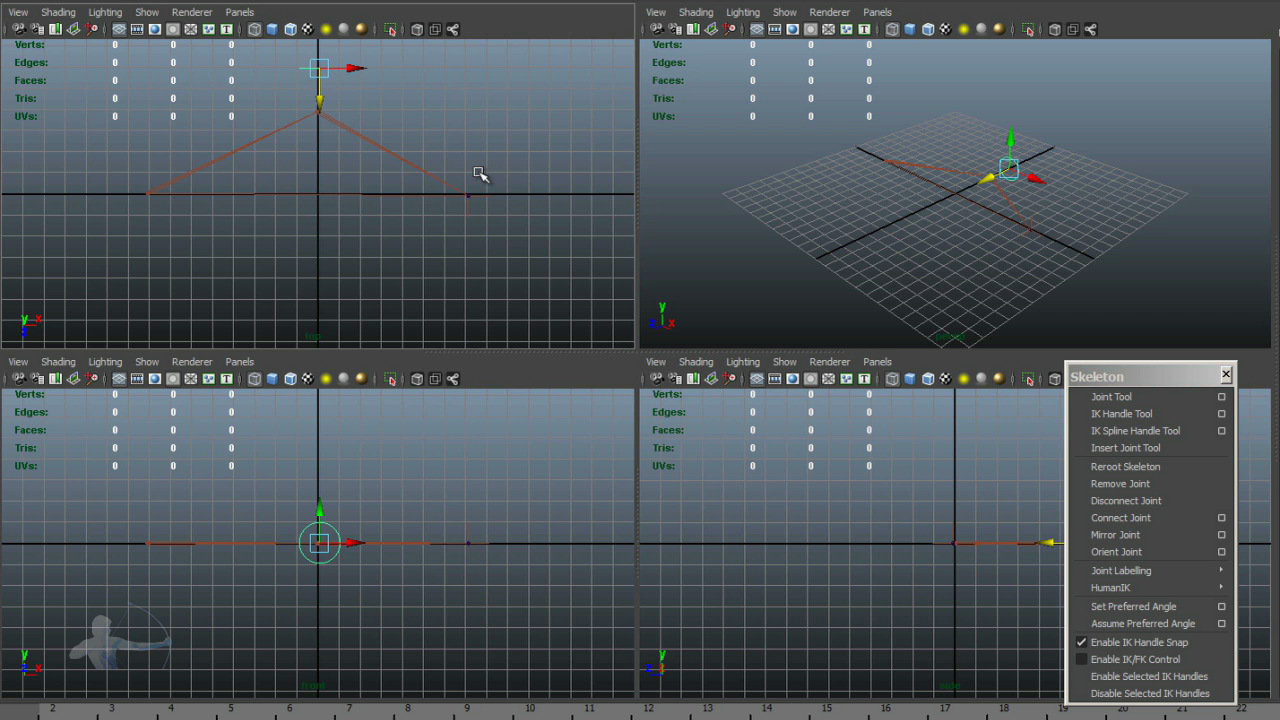Open Mirror Joint option box

point(1221,535)
